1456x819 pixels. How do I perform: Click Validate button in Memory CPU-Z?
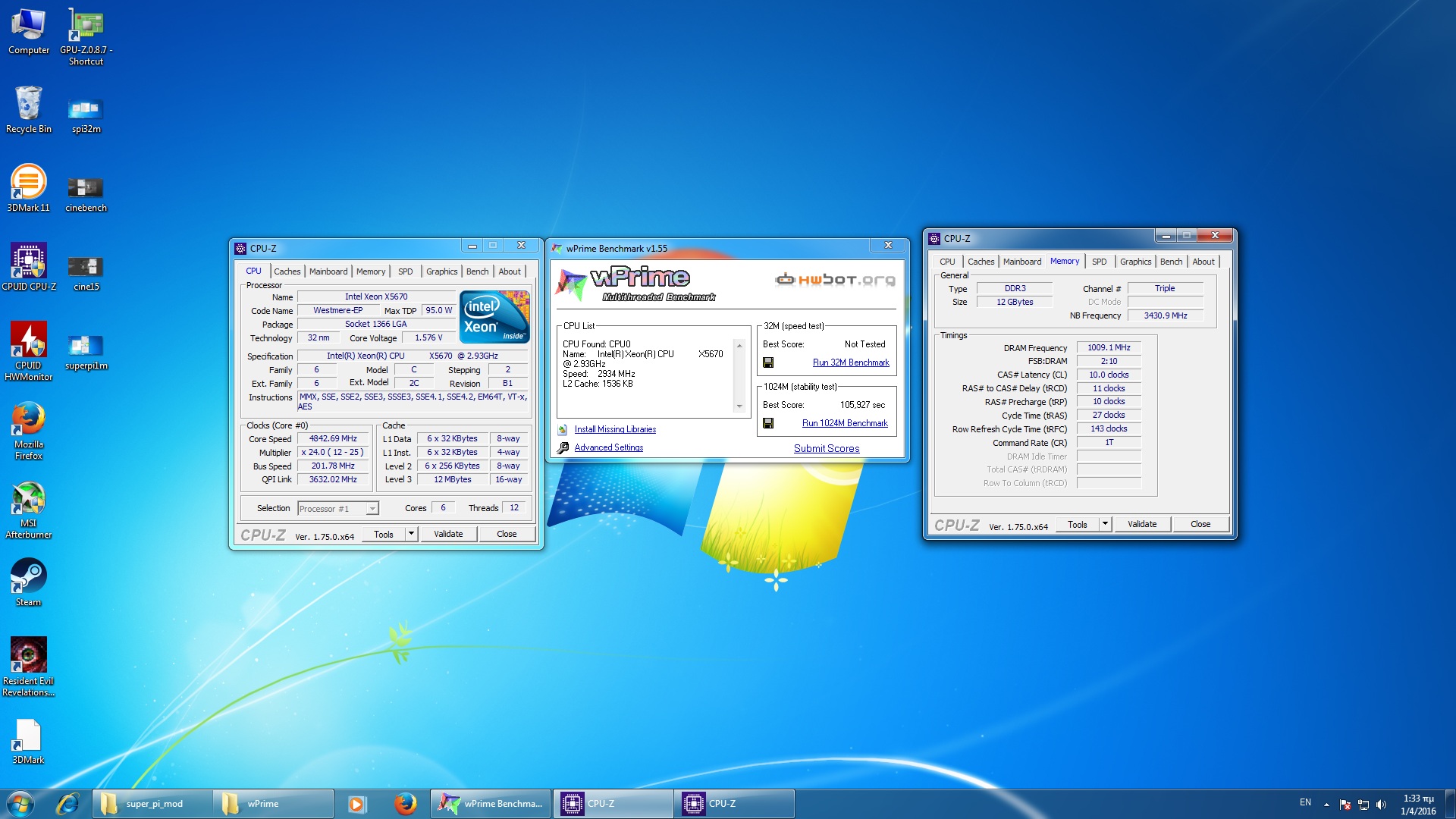[1142, 524]
